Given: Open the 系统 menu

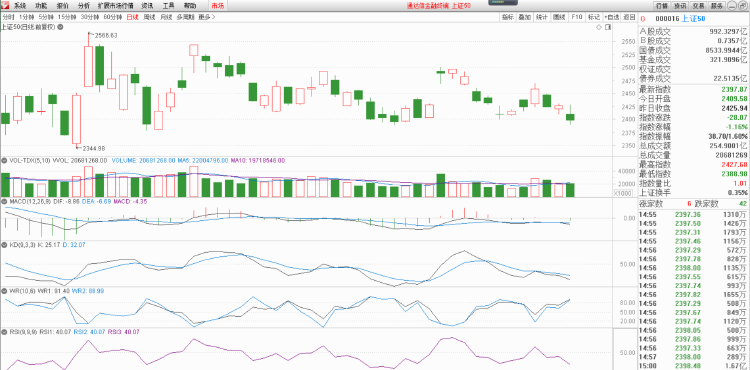Looking at the screenshot, I should point(20,6).
